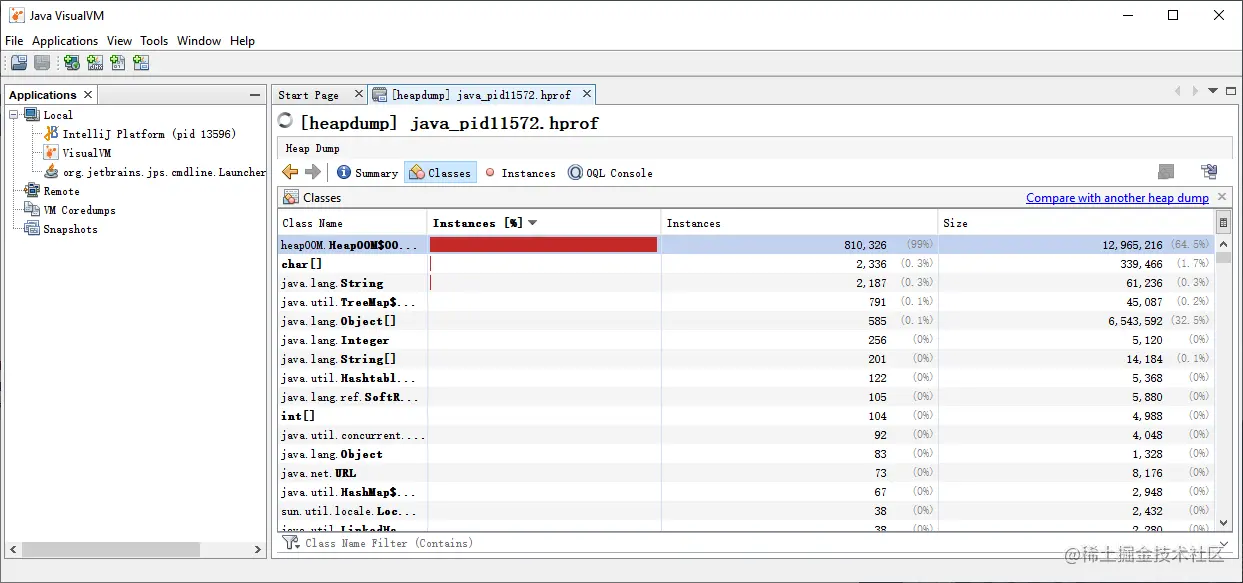The height and width of the screenshot is (583, 1243).
Task: Open the table column chooser icon
Action: [1223, 223]
